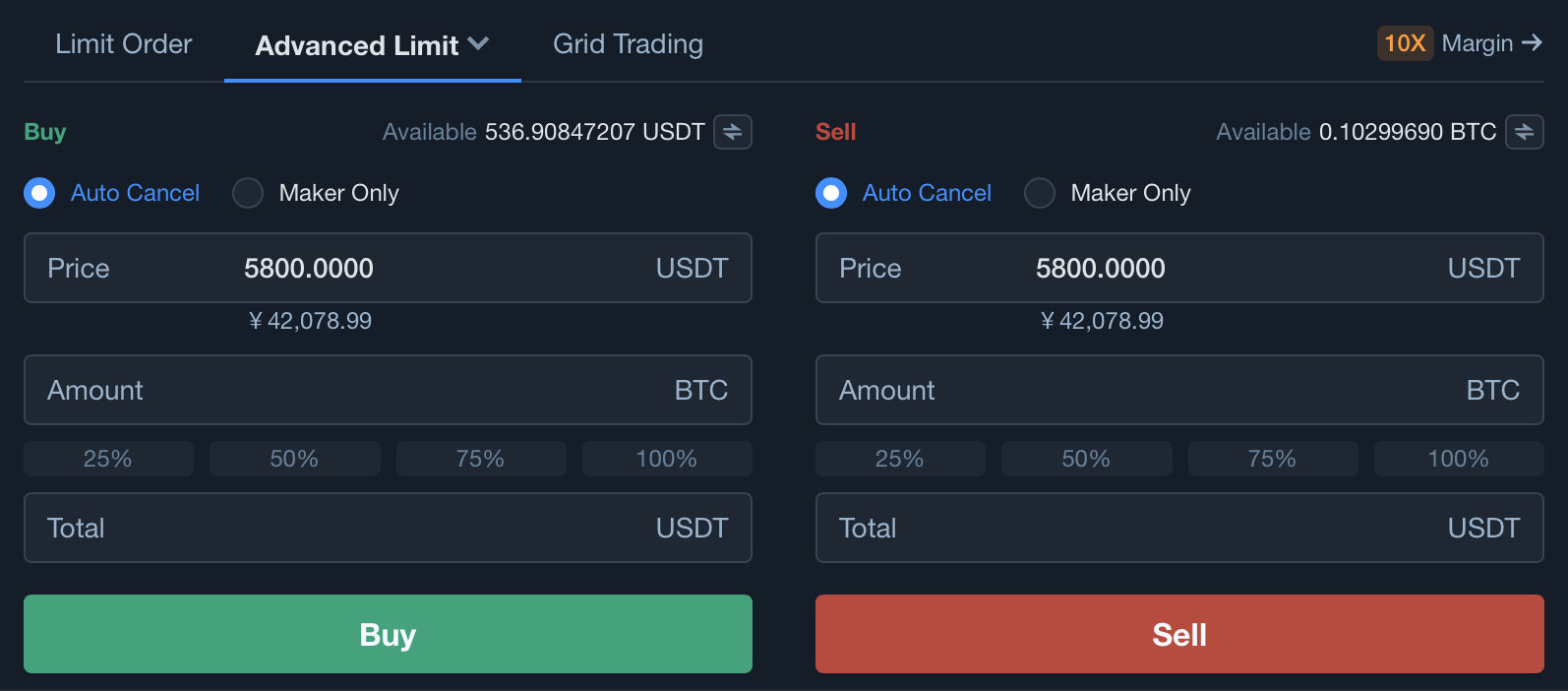Select 75% in the Sell panel
The height and width of the screenshot is (691, 1568).
[1272, 459]
